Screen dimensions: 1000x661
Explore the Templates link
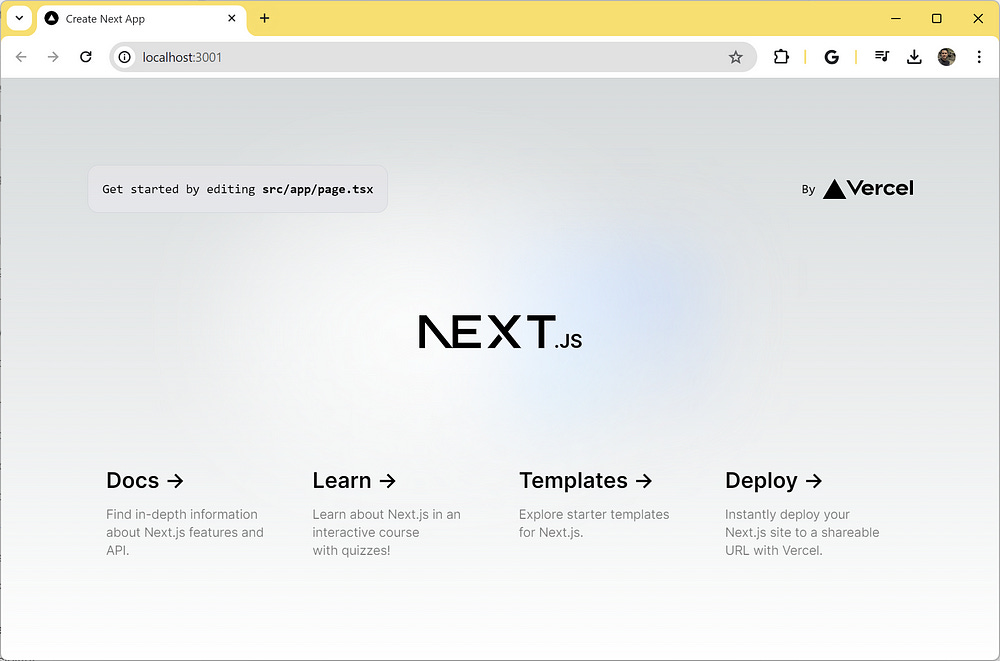(x=586, y=481)
